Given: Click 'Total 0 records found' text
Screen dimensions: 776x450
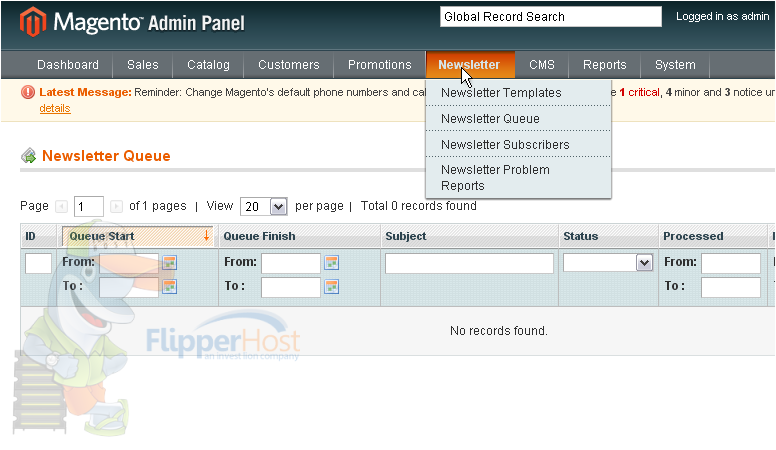Looking at the screenshot, I should click(x=419, y=206).
